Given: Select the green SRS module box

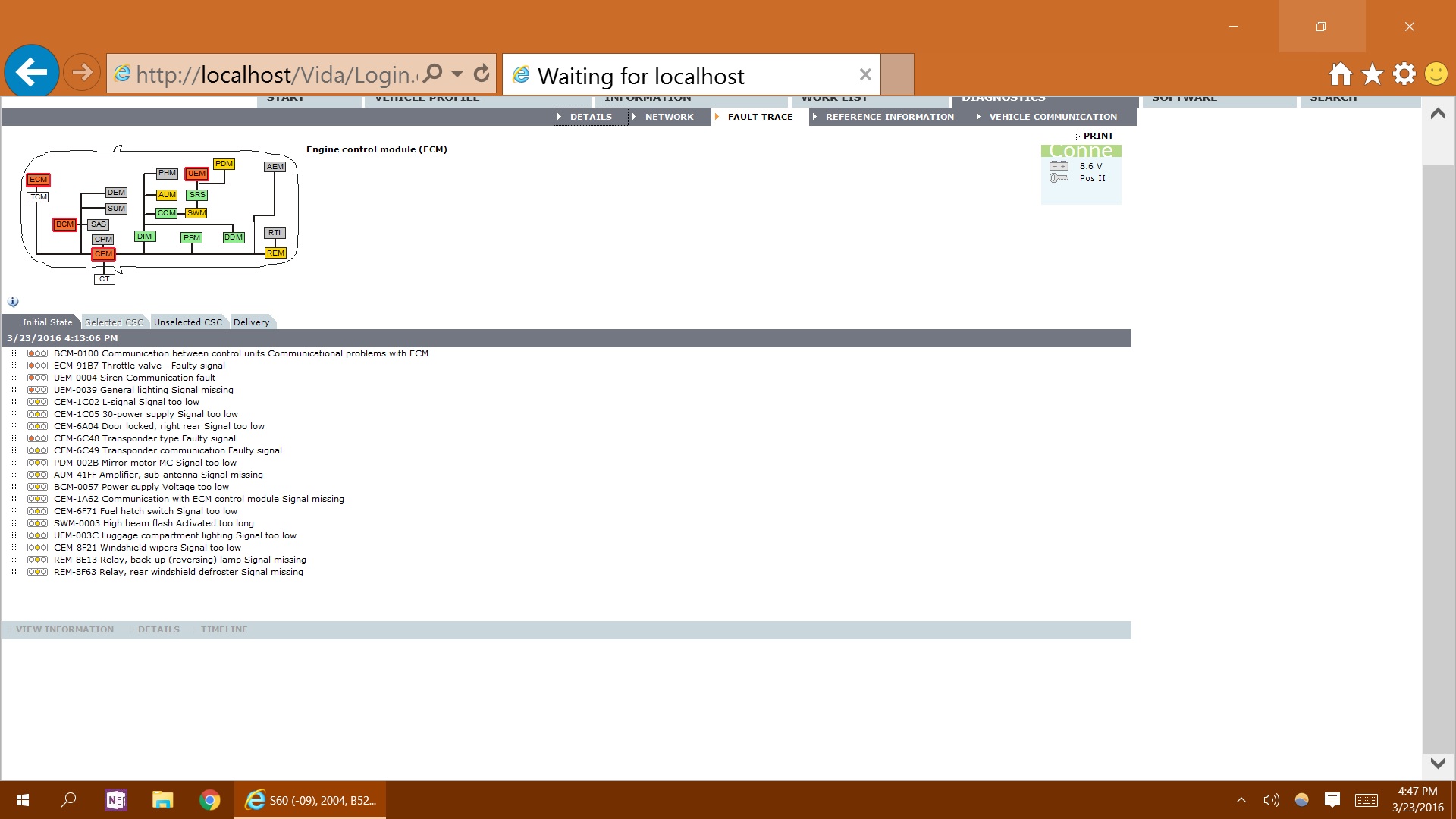Looking at the screenshot, I should click(x=197, y=195).
